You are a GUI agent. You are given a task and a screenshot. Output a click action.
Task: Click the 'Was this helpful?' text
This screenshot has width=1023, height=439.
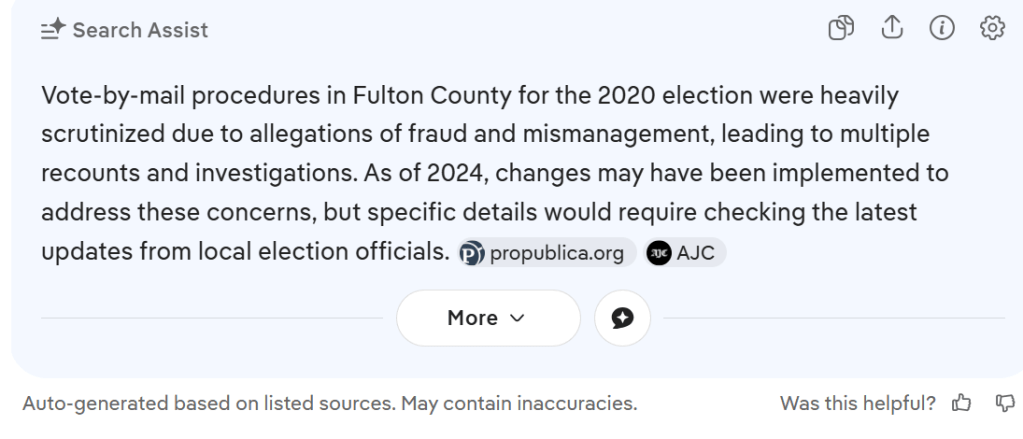(x=858, y=405)
